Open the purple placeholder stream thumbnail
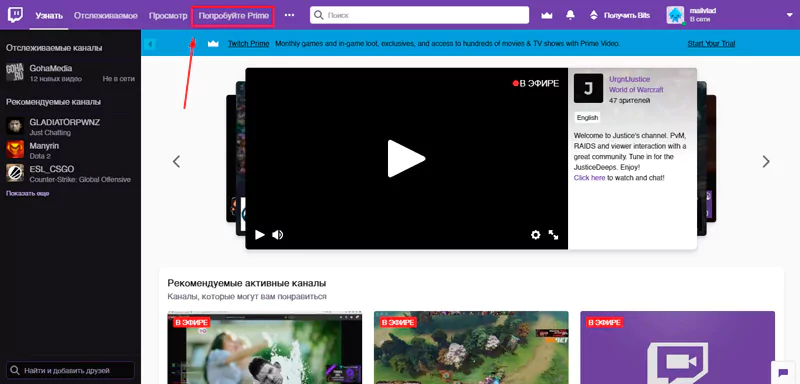The image size is (800, 384). (678, 347)
